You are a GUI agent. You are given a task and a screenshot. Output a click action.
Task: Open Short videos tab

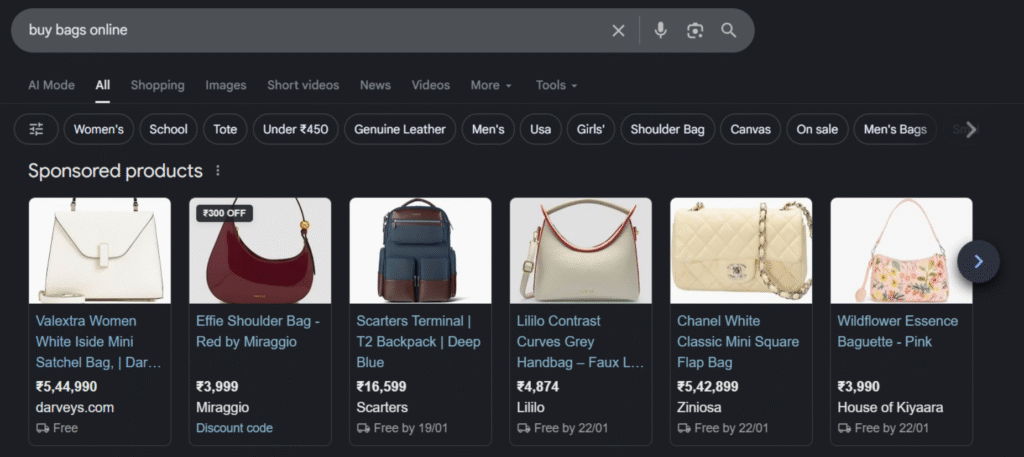(303, 86)
